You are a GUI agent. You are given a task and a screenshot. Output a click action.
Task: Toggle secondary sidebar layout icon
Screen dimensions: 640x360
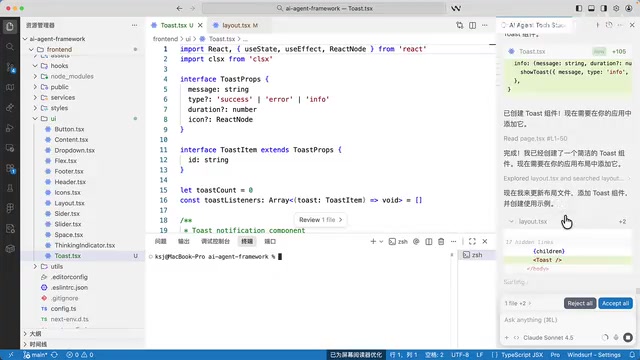pyautogui.click(x=604, y=8)
